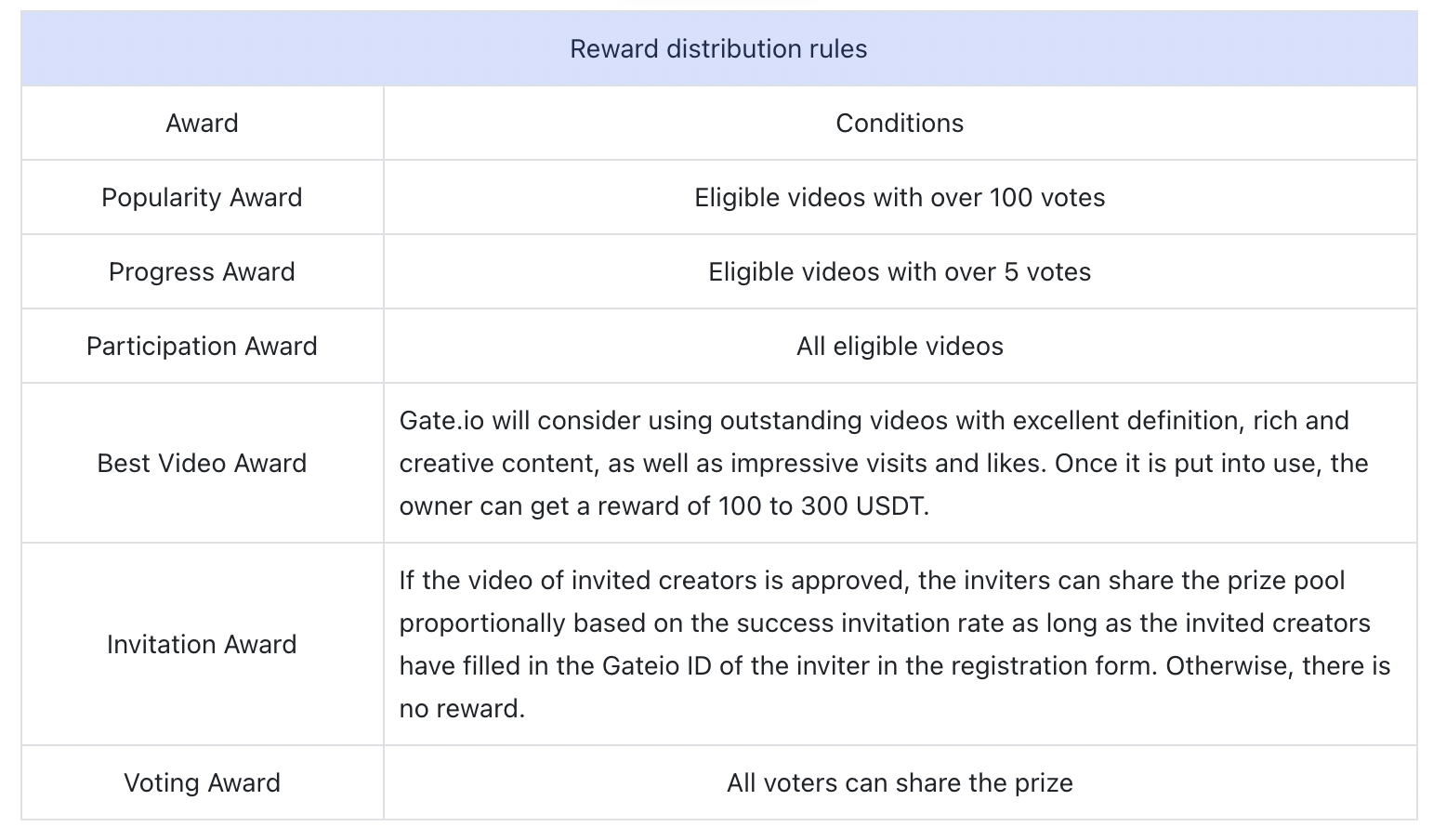
Task: Select the "Best Video Award" cell
Action: 202,464
